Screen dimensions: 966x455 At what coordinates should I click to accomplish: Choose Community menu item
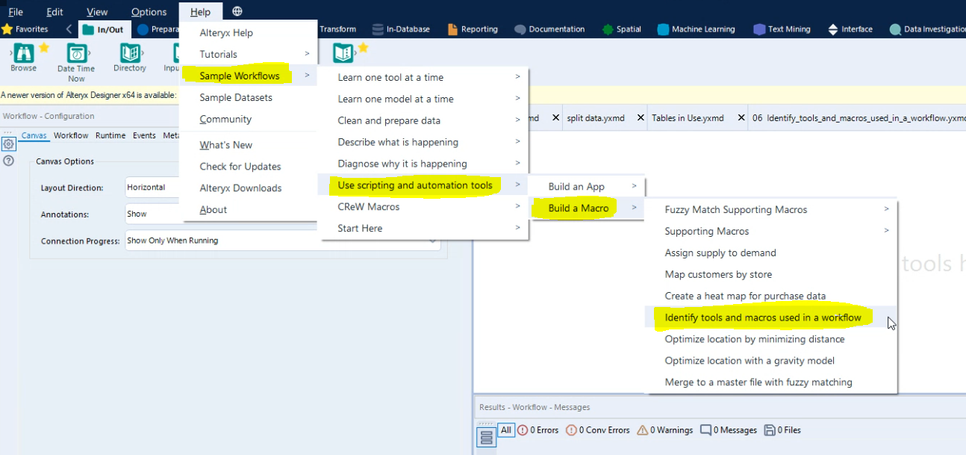(225, 119)
